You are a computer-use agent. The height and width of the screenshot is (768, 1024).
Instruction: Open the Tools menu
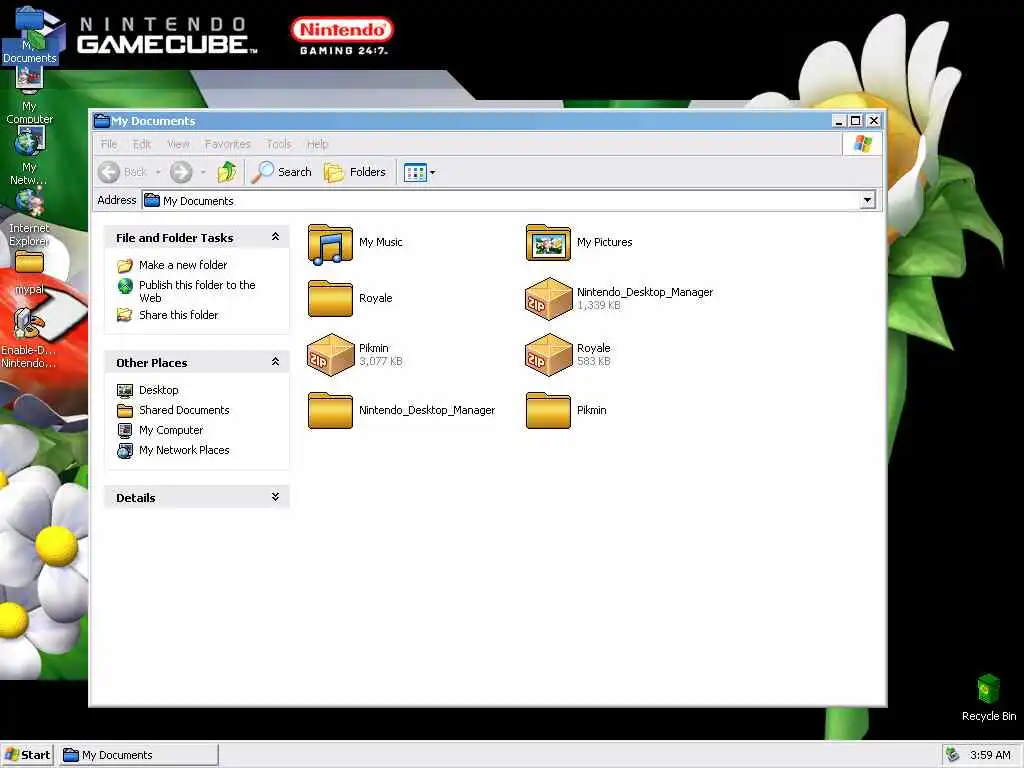pos(279,144)
